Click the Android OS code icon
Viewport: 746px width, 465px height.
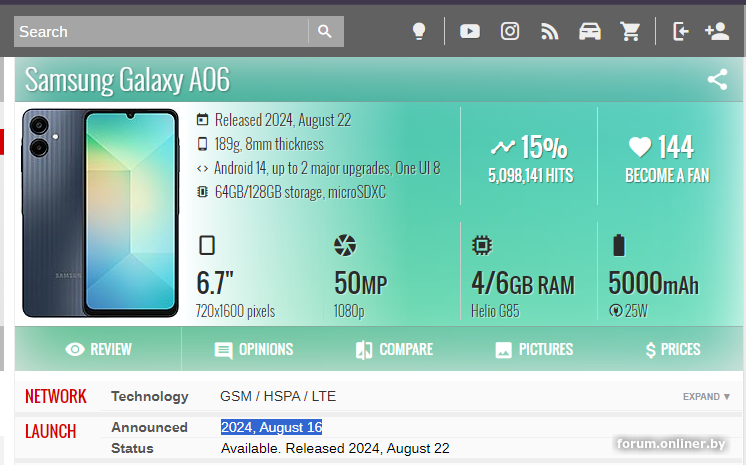(203, 168)
